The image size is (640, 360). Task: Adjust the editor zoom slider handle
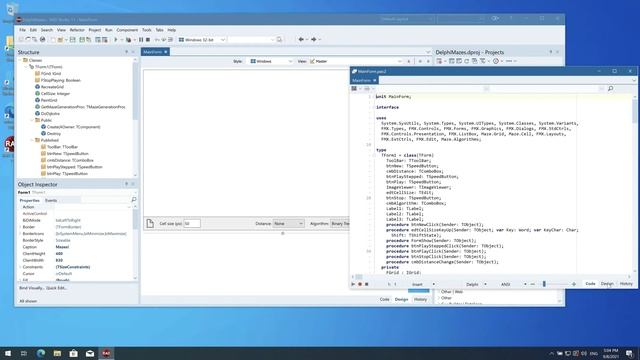coord(544,284)
